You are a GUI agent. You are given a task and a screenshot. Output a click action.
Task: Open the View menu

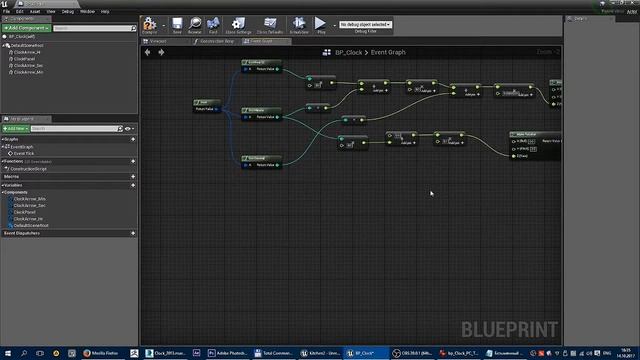click(x=51, y=11)
